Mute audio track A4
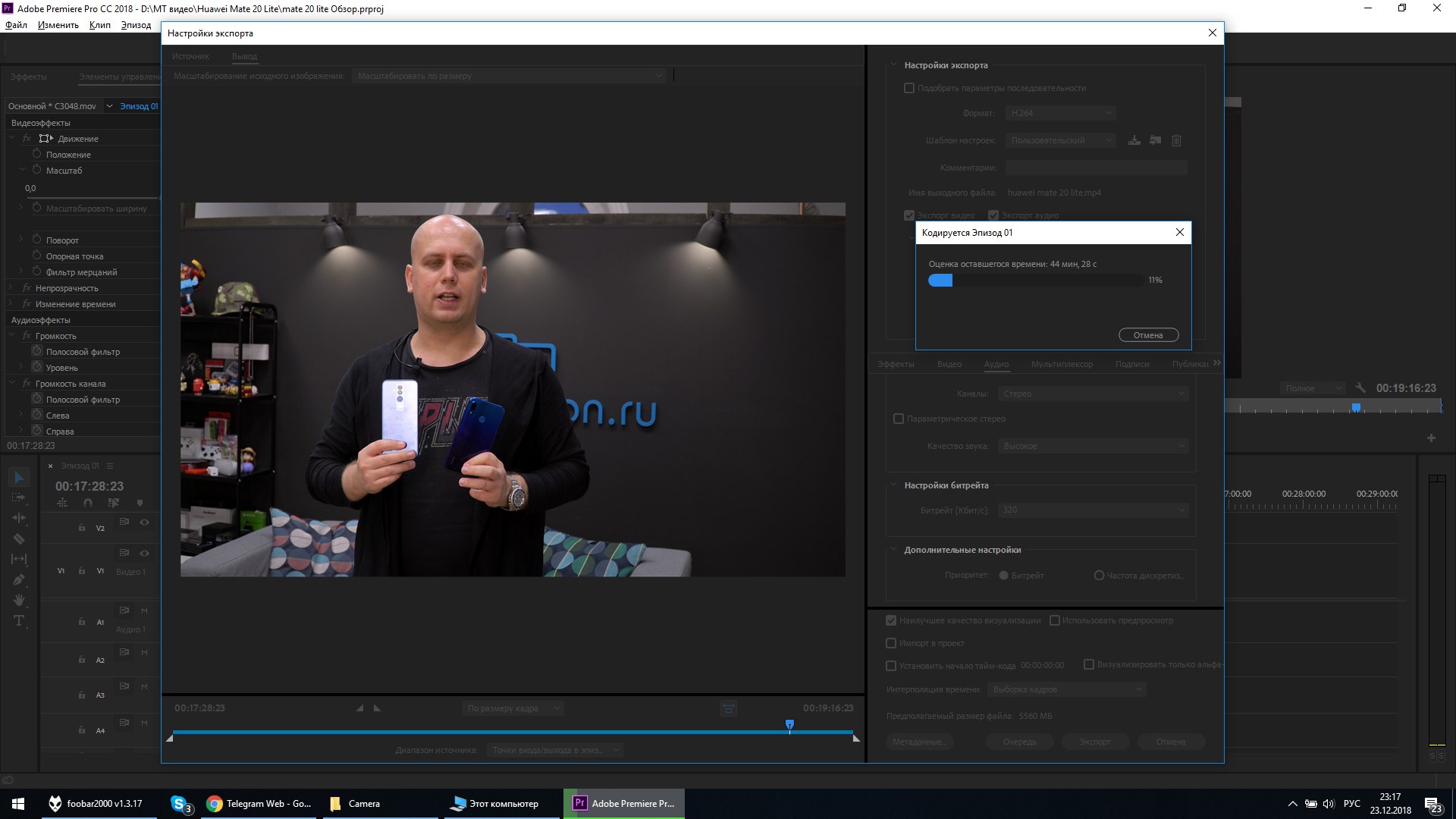The image size is (1456, 819). coord(144,723)
